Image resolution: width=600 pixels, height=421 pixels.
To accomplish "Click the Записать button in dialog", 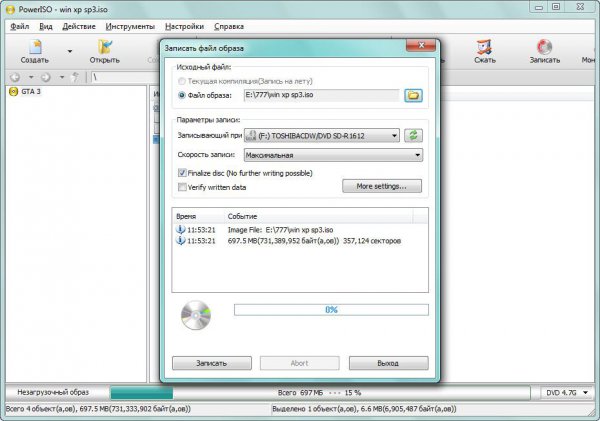I will pos(212,363).
